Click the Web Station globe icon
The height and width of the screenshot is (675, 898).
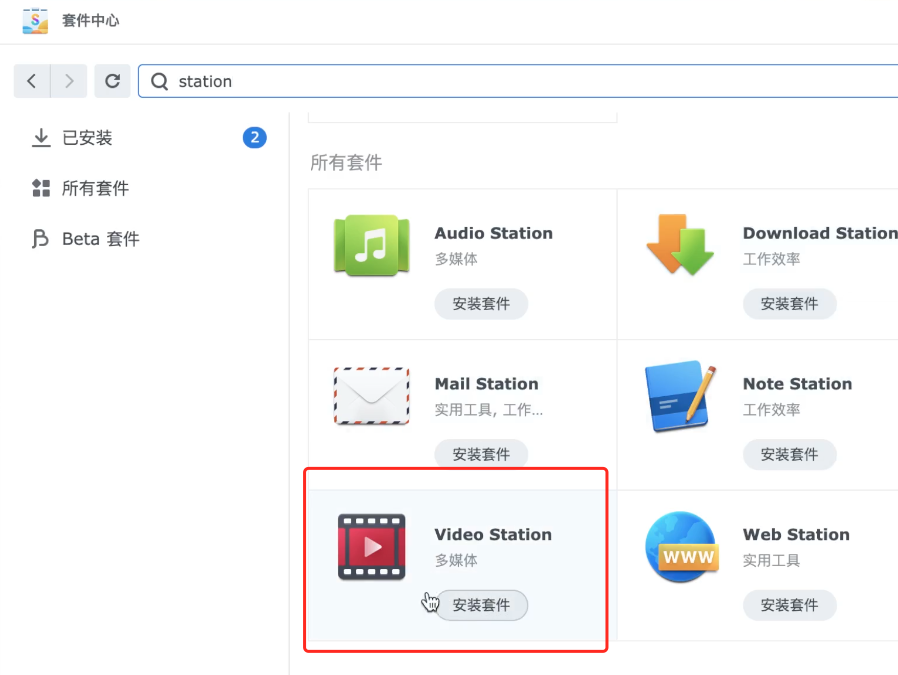click(681, 546)
